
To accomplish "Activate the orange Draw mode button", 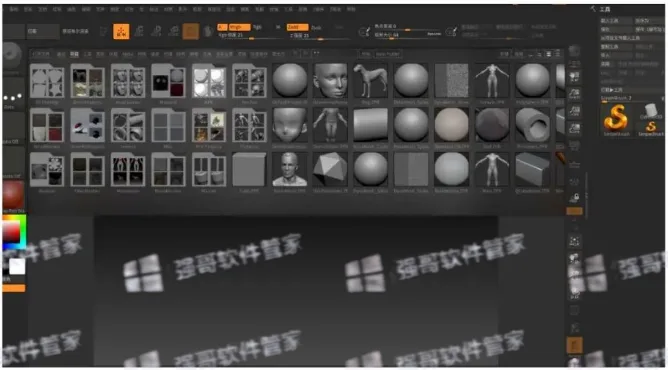I will pyautogui.click(x=121, y=32).
